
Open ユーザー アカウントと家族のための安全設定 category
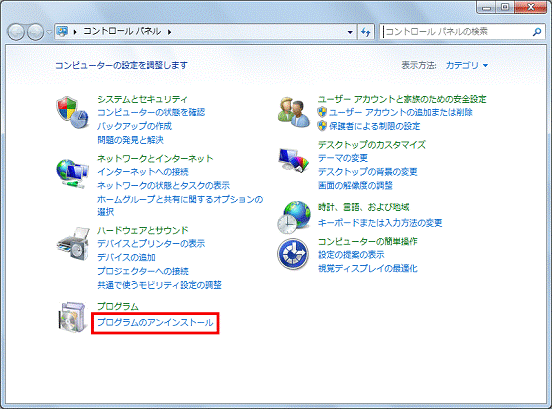coord(402,99)
